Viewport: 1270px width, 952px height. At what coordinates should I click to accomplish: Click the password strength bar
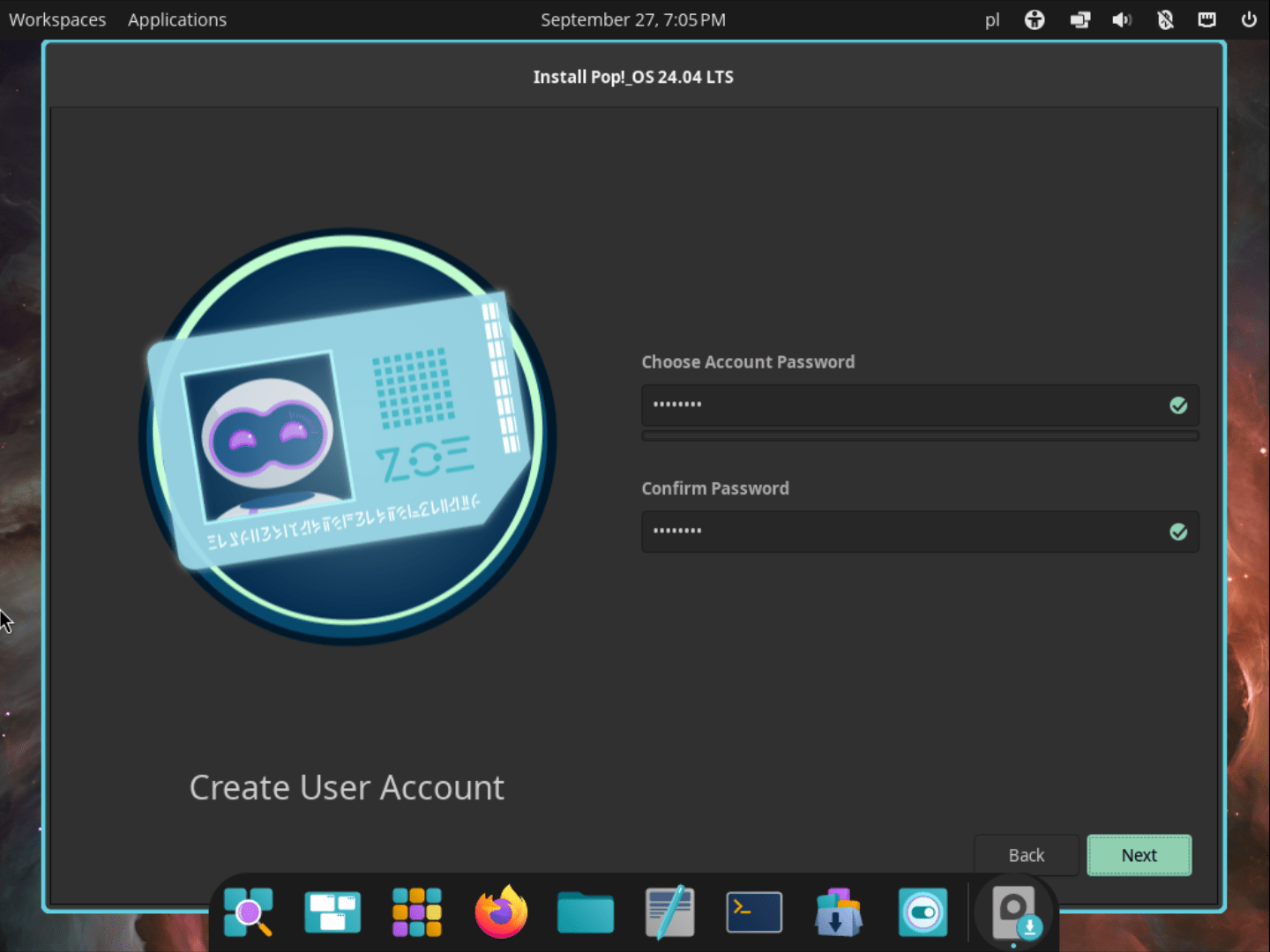[x=920, y=435]
